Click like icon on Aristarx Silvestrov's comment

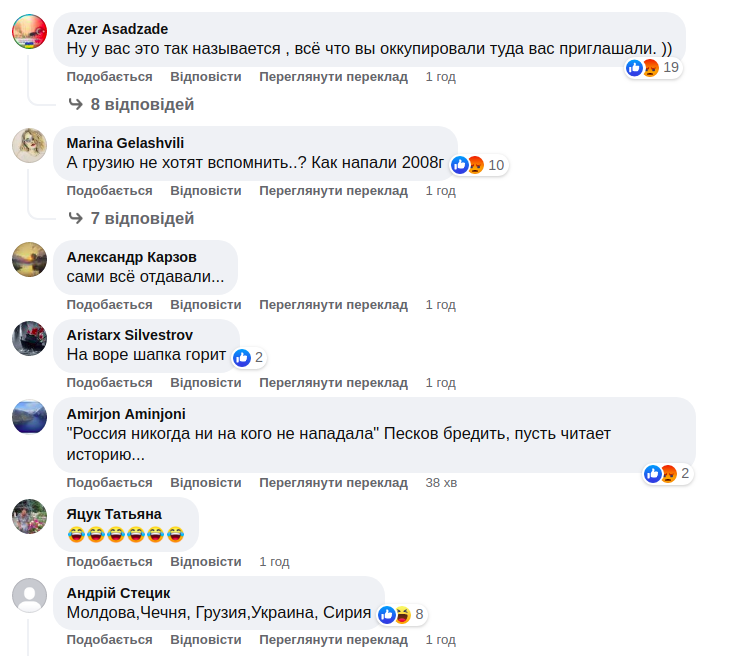click(241, 357)
